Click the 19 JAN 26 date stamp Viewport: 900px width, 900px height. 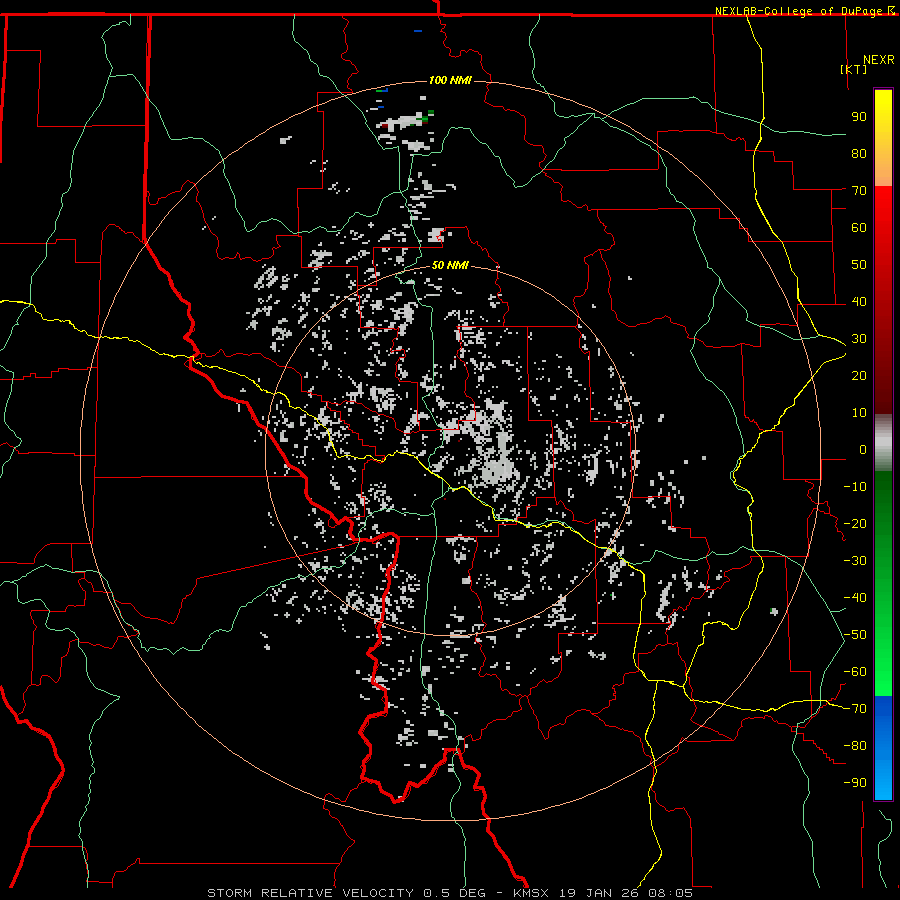(598, 893)
